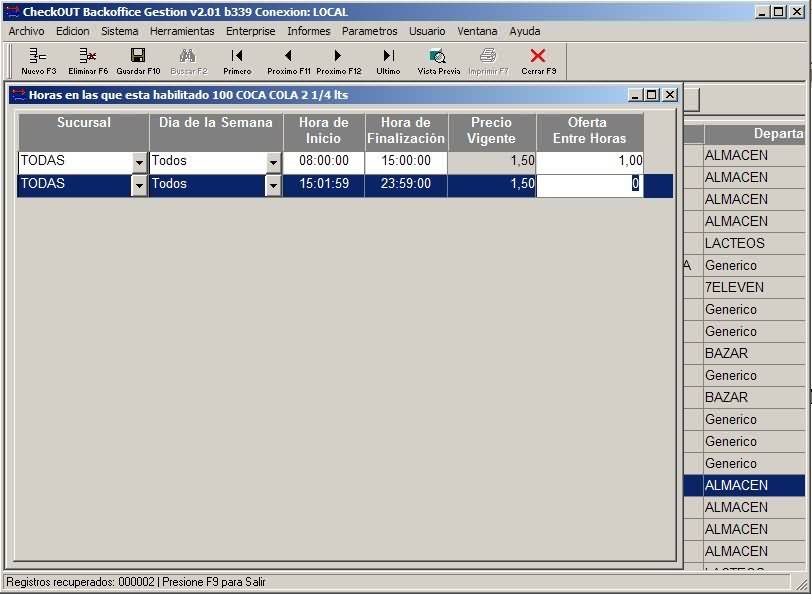Open the Ventana menu
This screenshot has width=812, height=594.
(x=477, y=31)
